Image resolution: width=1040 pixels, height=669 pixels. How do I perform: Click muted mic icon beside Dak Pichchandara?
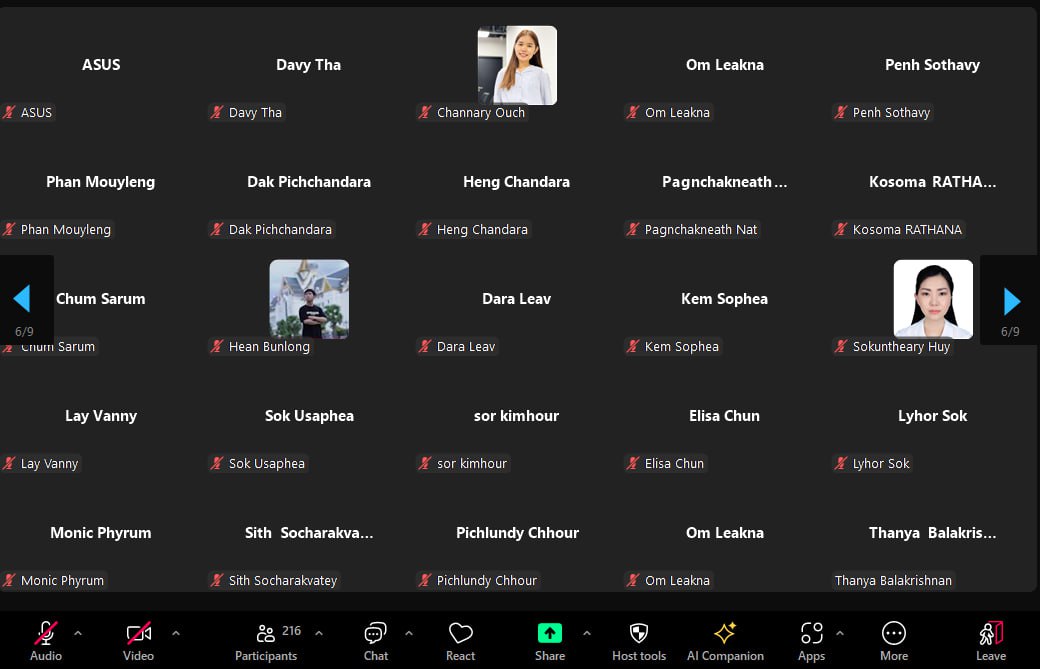coord(217,229)
